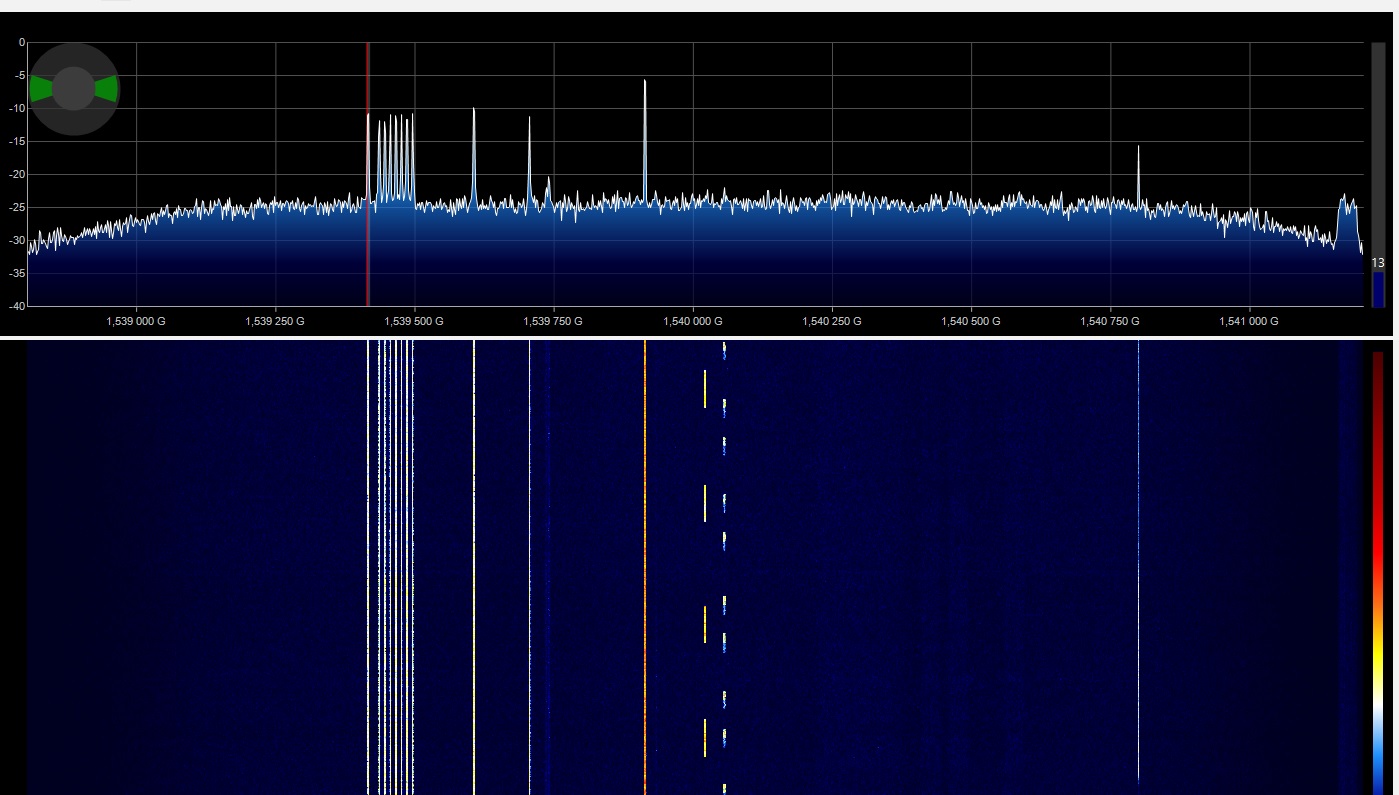1399x795 pixels.
Task: Click the waterfall color gradient bar
Action: (1378, 572)
